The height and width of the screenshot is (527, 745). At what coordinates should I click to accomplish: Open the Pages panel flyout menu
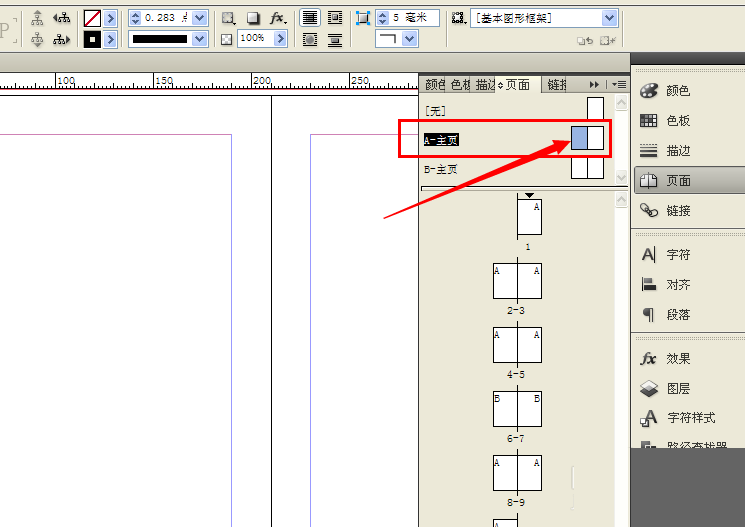(620, 85)
